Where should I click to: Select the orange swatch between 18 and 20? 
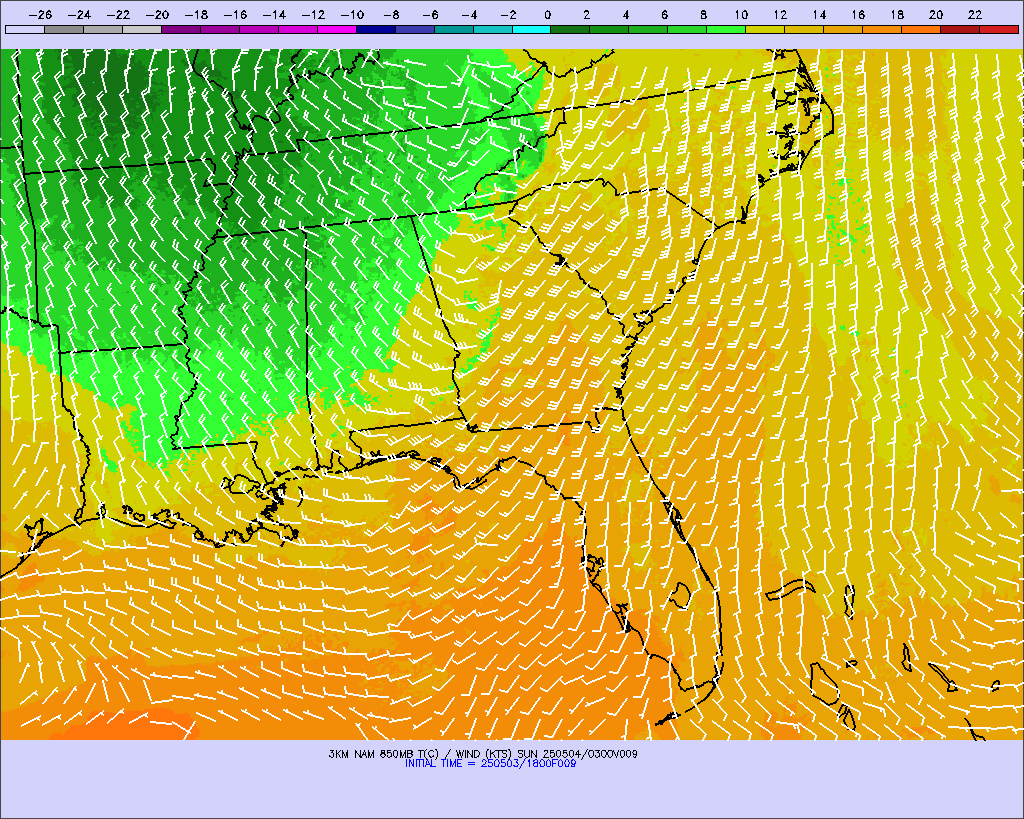click(x=921, y=29)
